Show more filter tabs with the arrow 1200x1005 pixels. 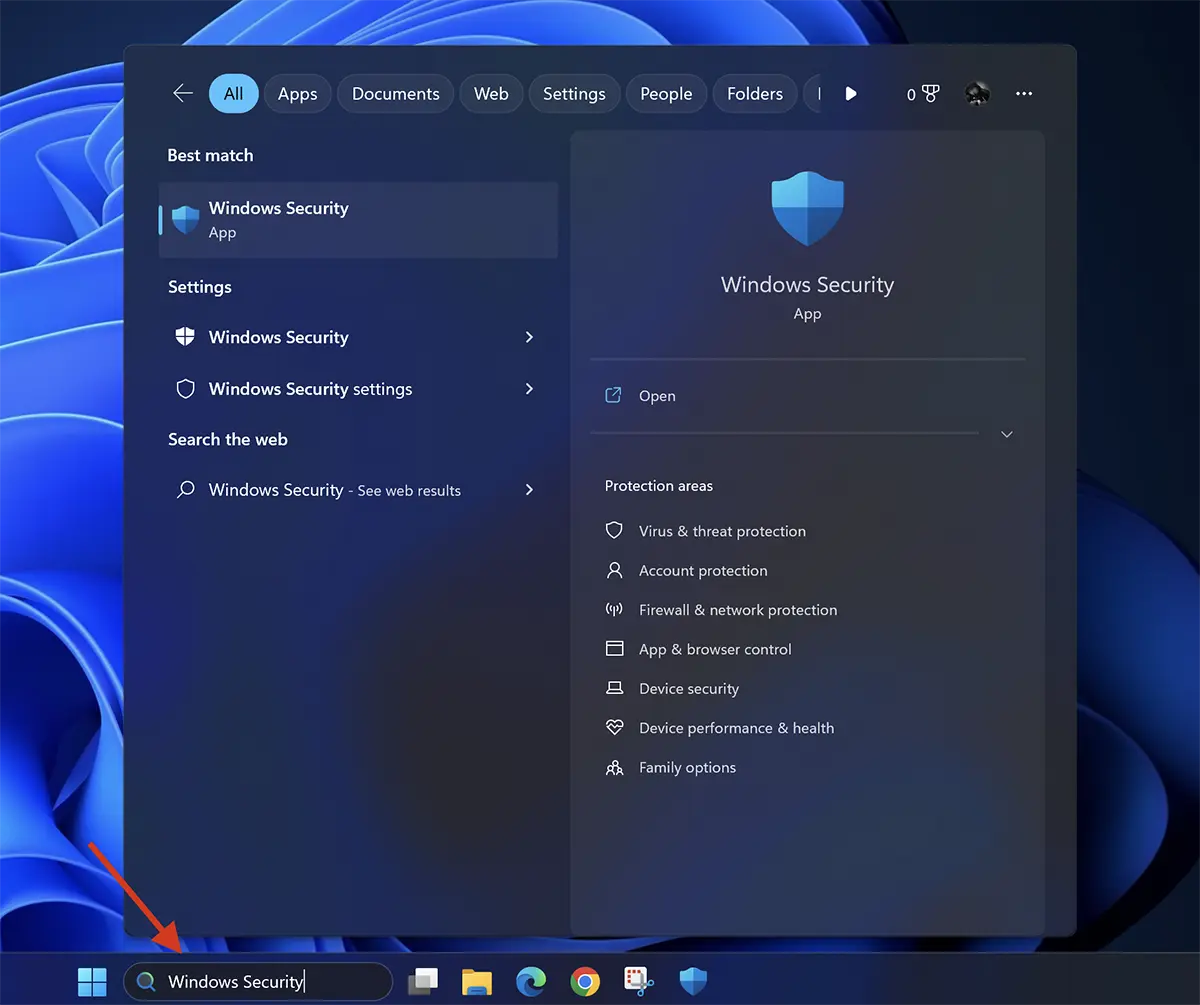pos(851,94)
